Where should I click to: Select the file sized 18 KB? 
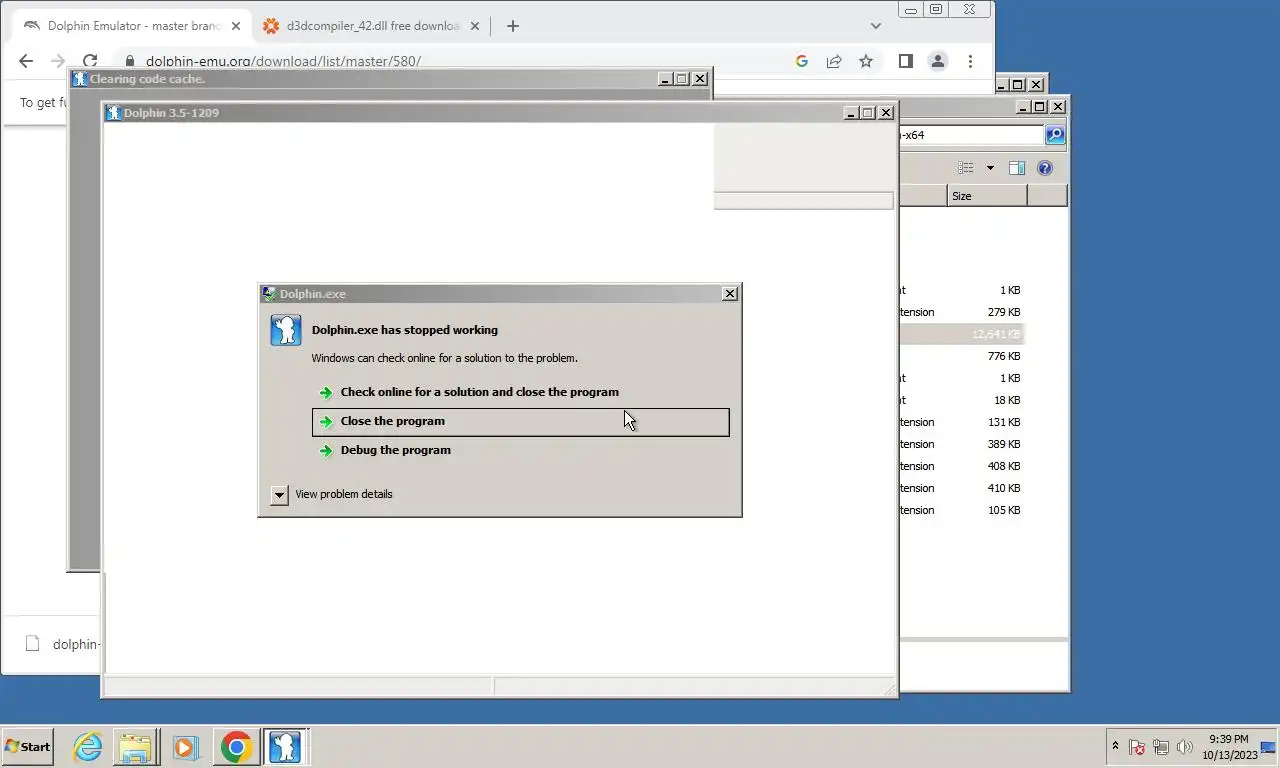click(x=962, y=400)
